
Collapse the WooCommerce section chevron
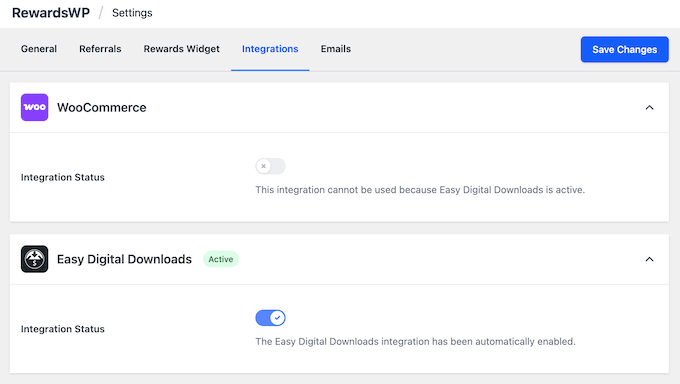[x=649, y=108]
